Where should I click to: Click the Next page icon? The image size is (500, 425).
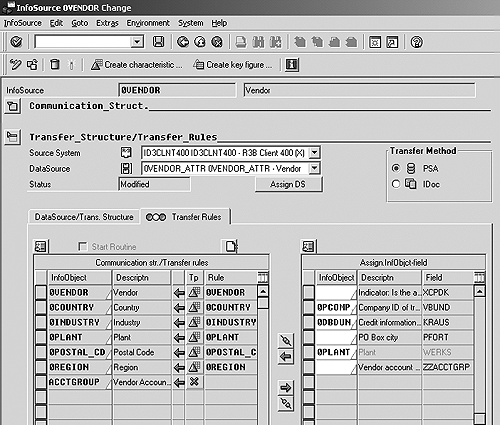(x=334, y=42)
